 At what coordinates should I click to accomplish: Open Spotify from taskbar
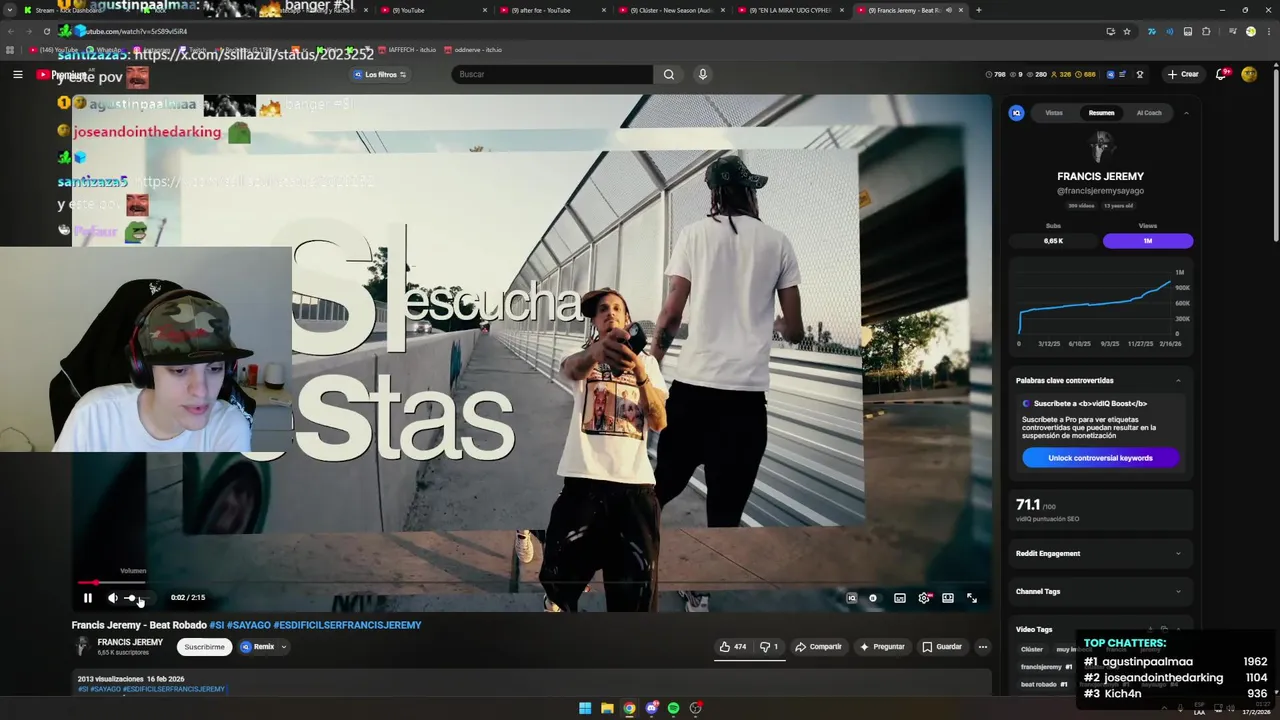click(x=673, y=708)
